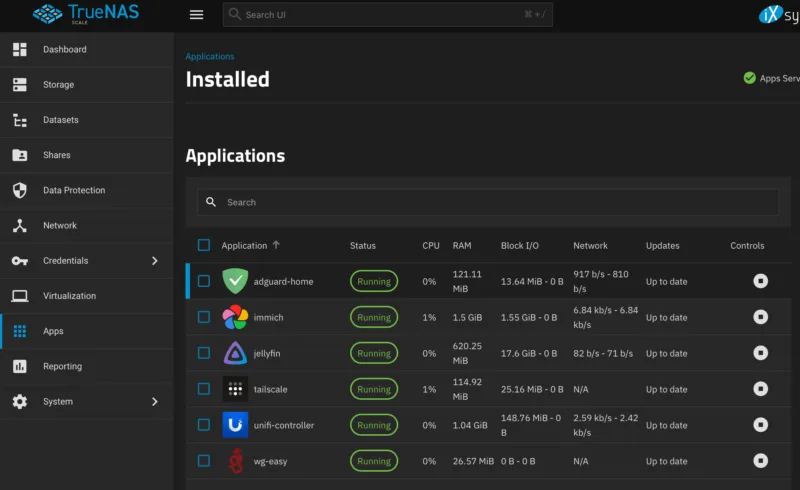The width and height of the screenshot is (800, 490).
Task: Open Dashboard from the sidebar
Action: coord(87,50)
